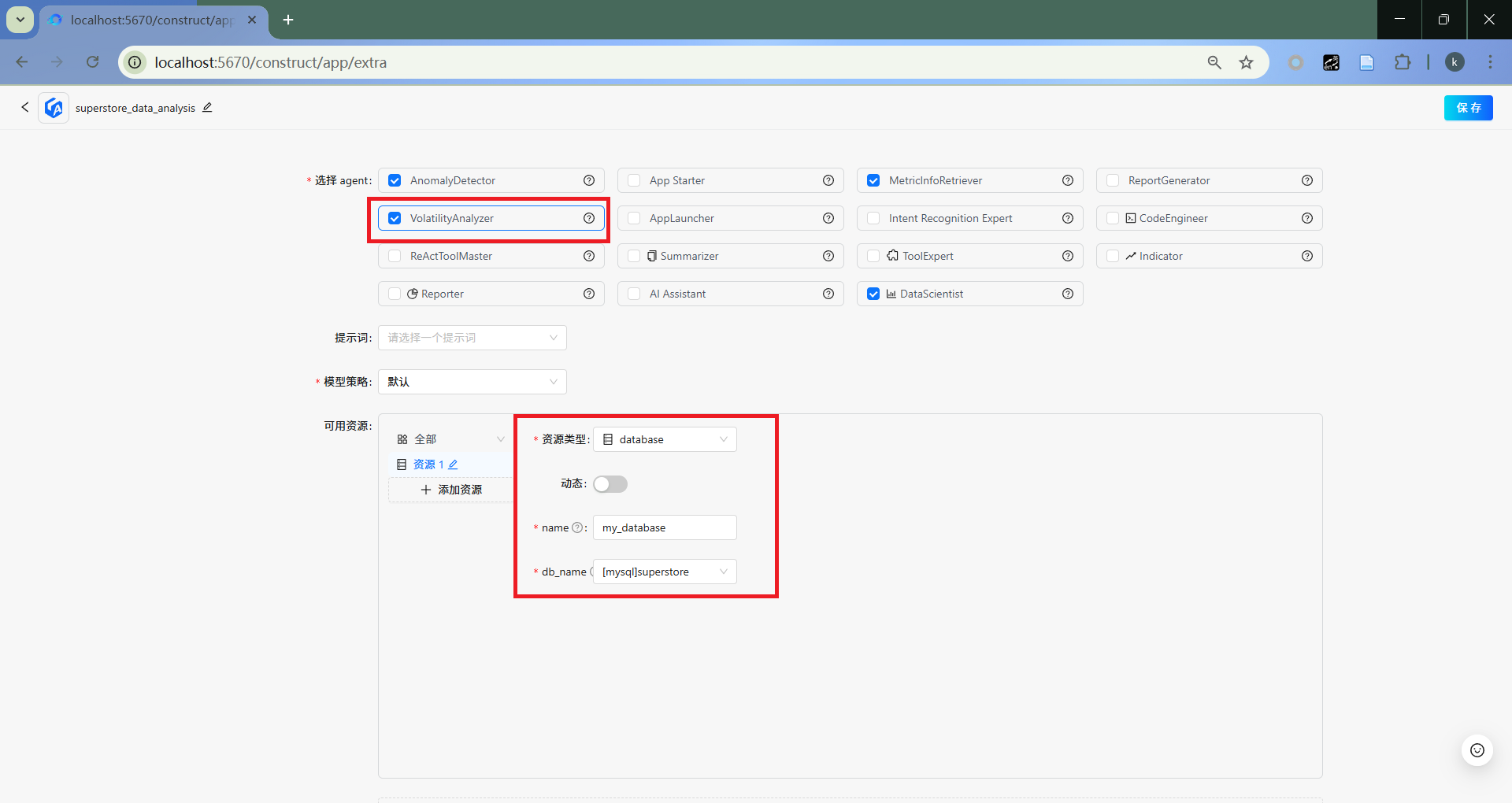Click the name input field containing my_database
Screen dimensions: 1512x803
click(664, 527)
